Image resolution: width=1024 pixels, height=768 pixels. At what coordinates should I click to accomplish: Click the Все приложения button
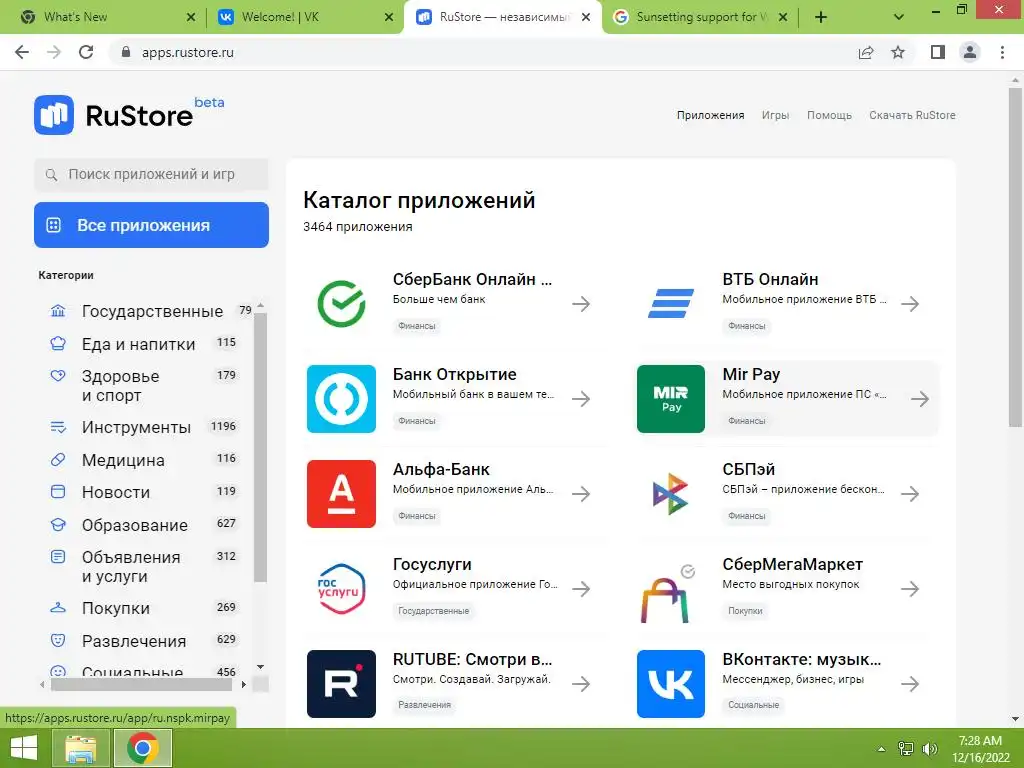pyautogui.click(x=152, y=225)
